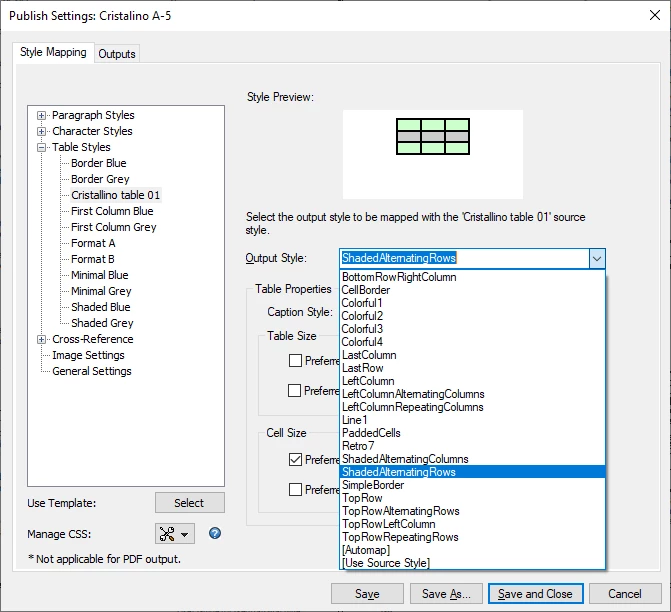Cancel the publish settings changes
671x612 pixels.
pos(625,594)
